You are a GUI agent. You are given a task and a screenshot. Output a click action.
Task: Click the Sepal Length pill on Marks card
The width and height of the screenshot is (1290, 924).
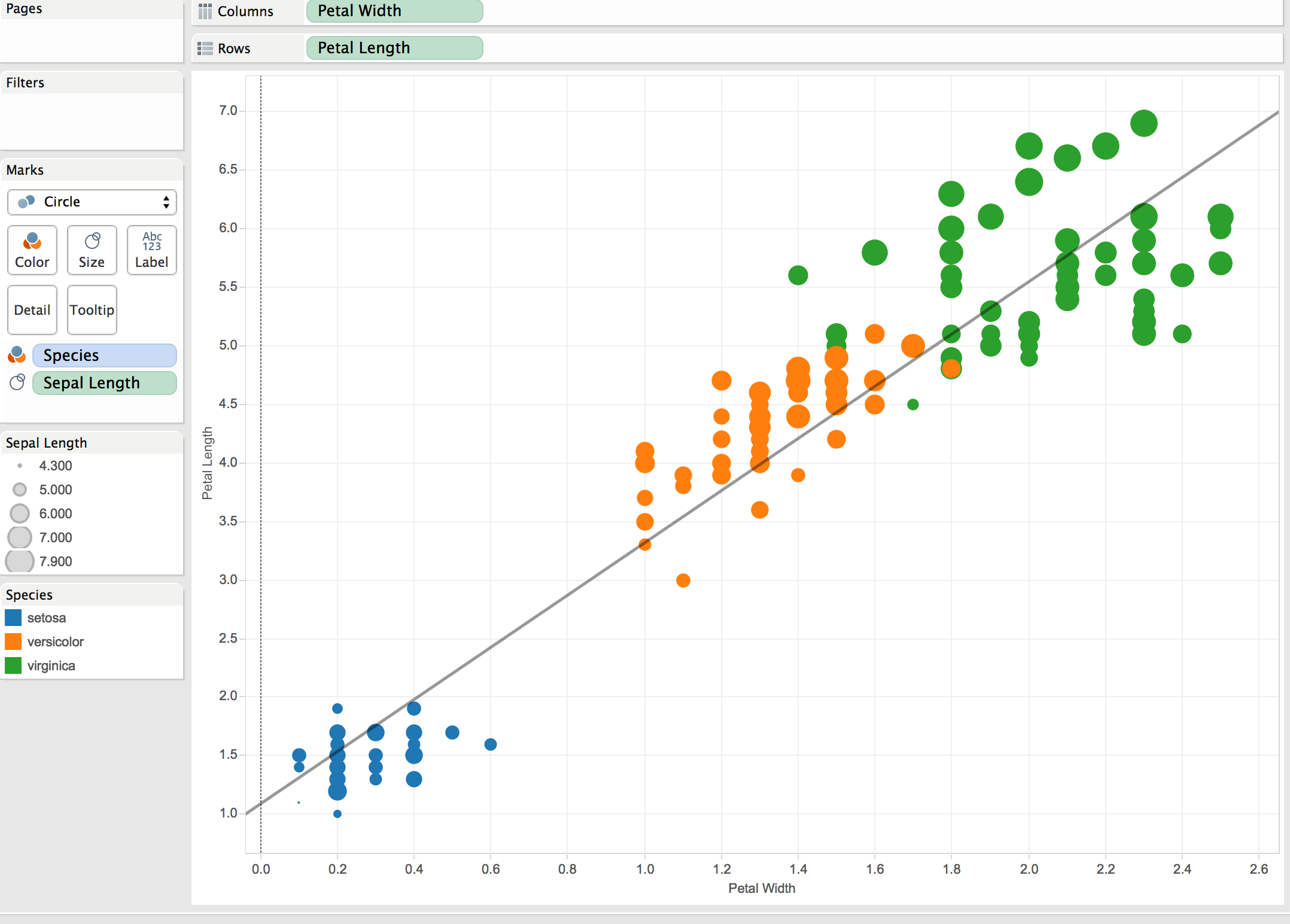[104, 383]
